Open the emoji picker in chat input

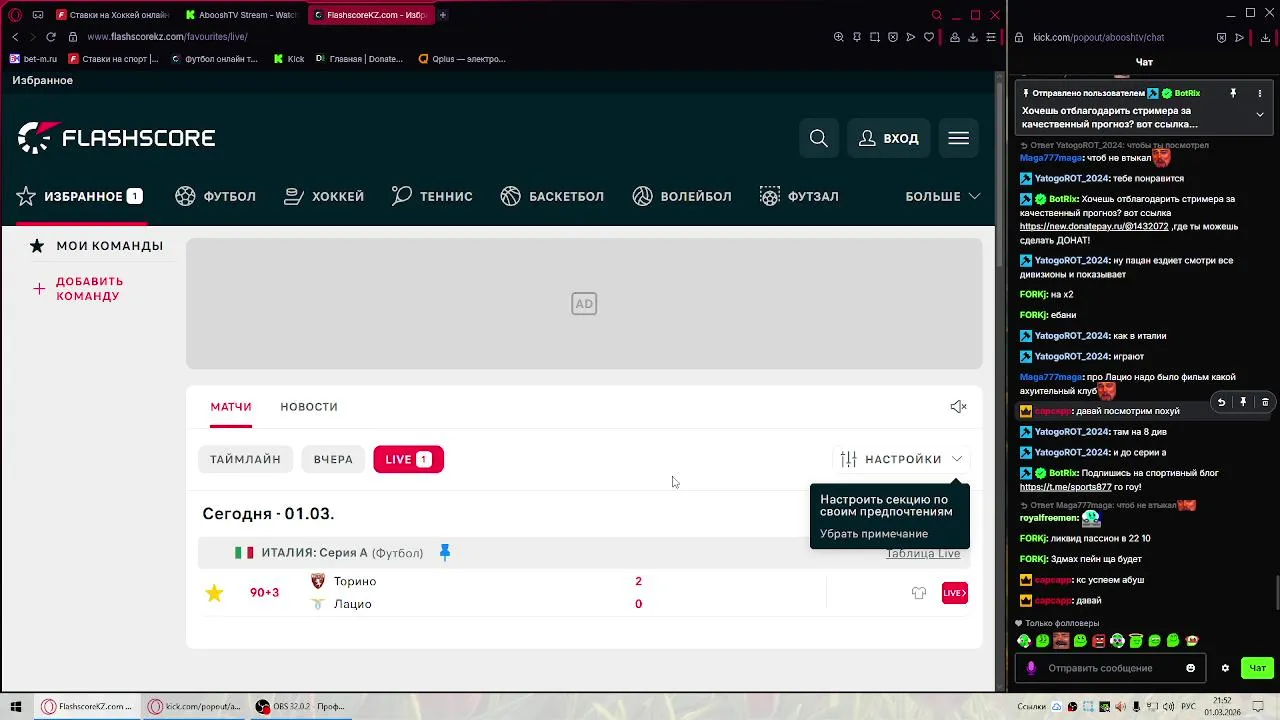[1190, 668]
